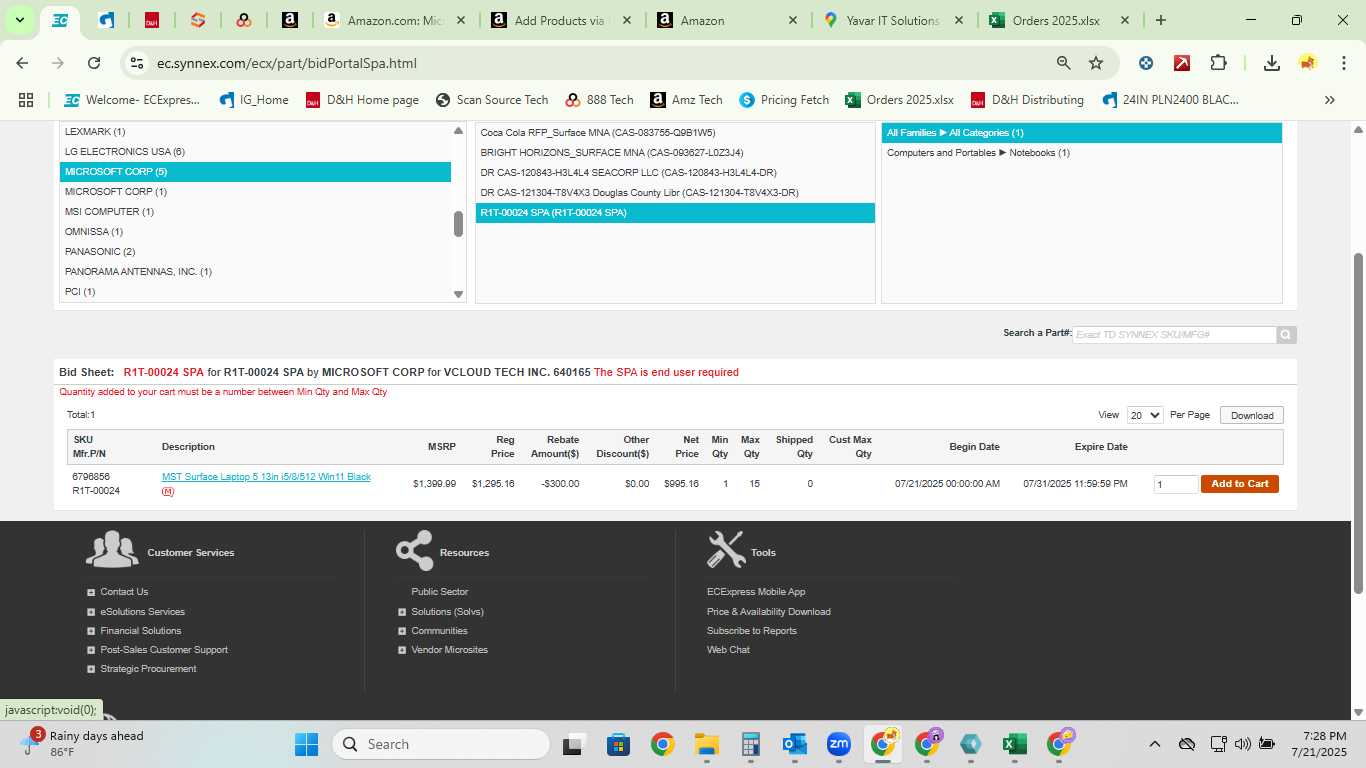
Task: Click the vendor list scroll down arrow
Action: [x=459, y=294]
